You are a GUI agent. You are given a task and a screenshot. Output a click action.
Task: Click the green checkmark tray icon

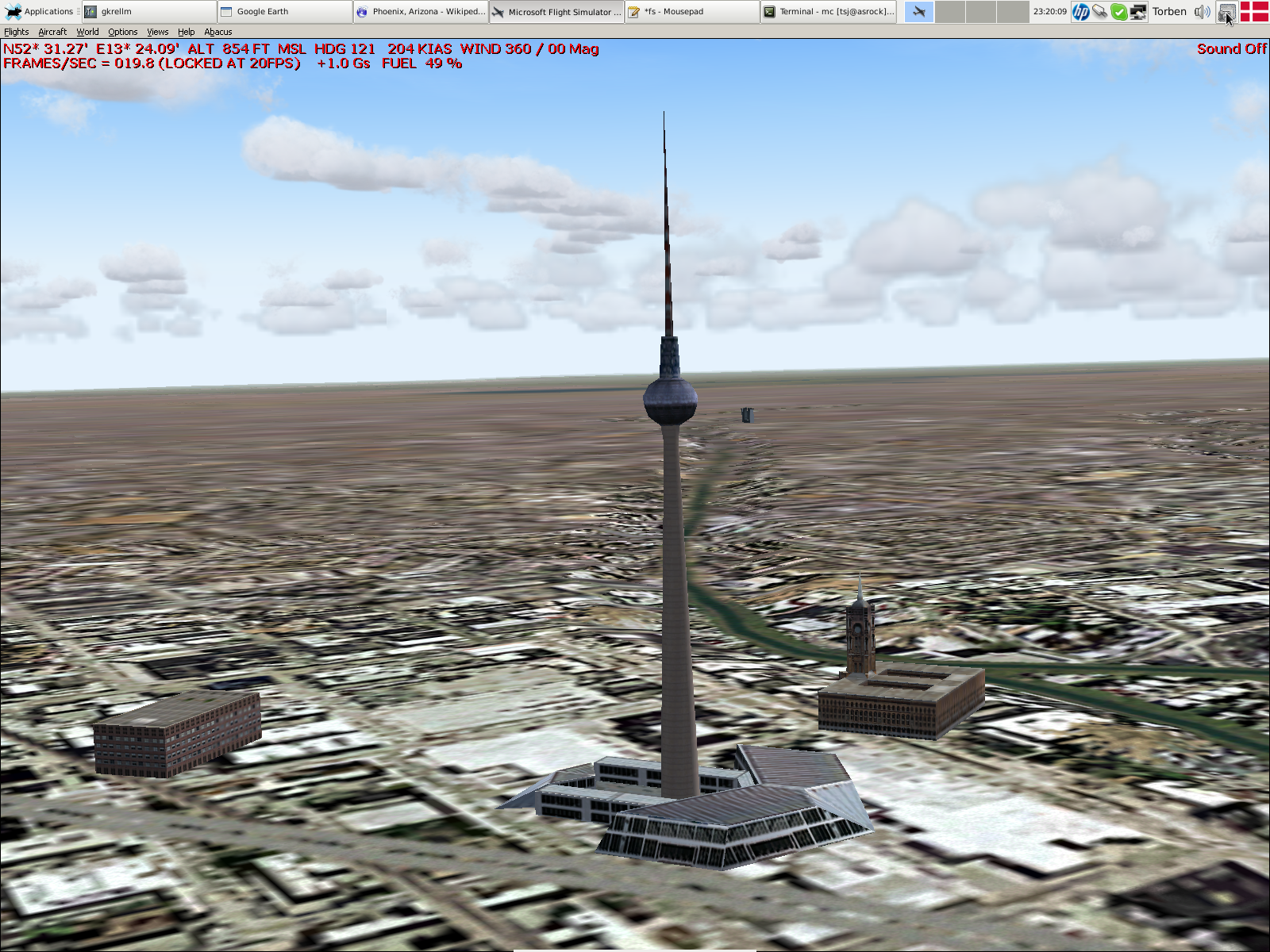coord(1118,12)
